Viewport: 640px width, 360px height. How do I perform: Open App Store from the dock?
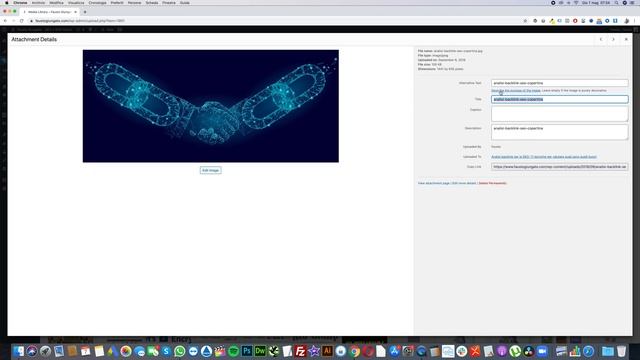[394, 351]
